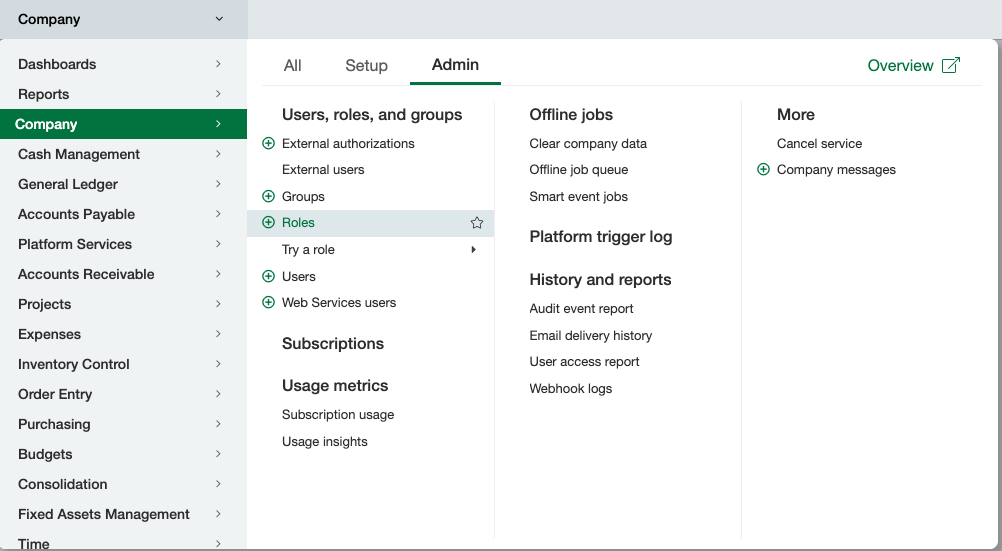The image size is (1002, 551).
Task: Click the plus icon beside Groups
Action: tap(268, 196)
